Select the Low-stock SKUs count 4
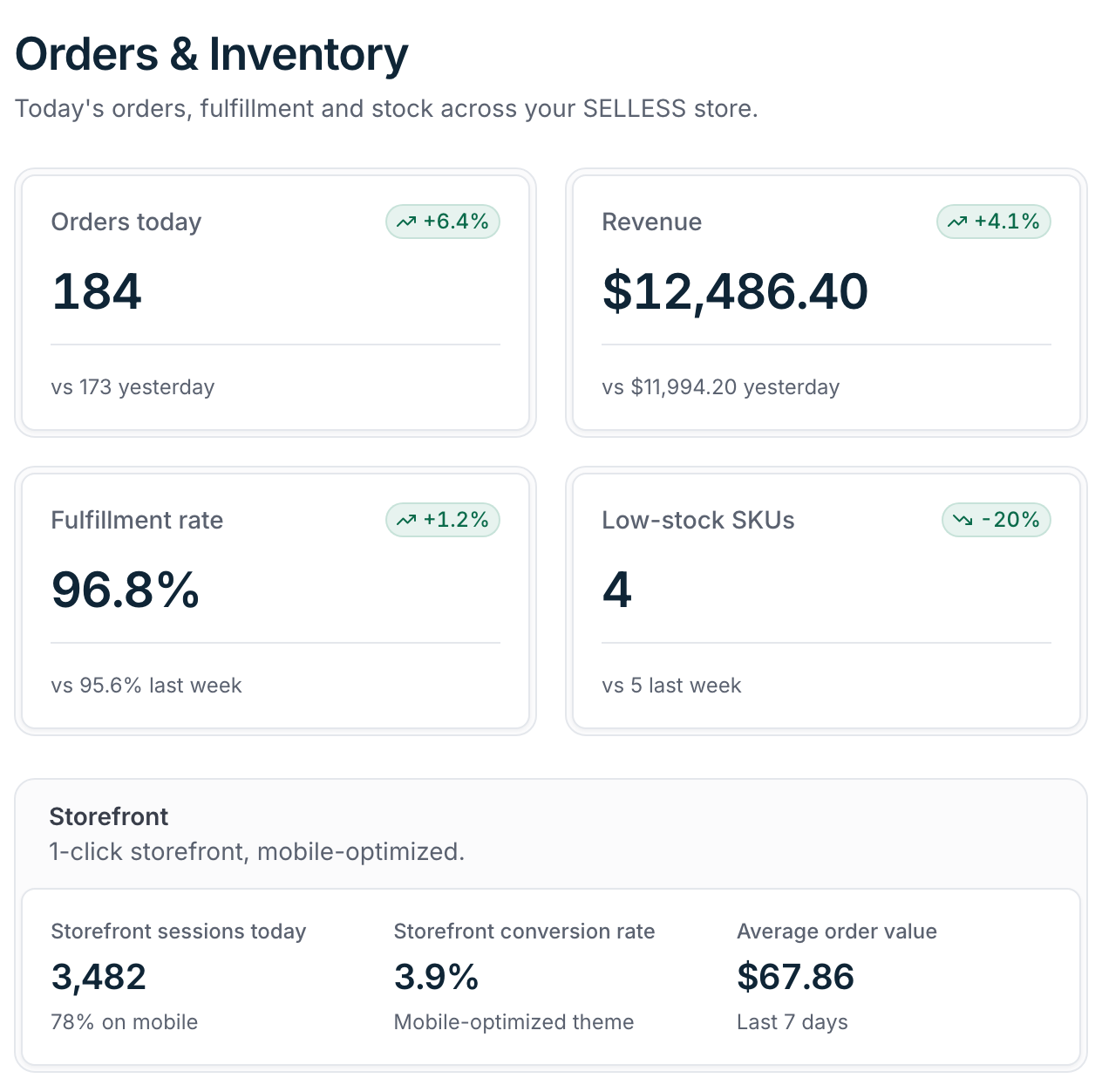1102x1092 pixels. click(x=617, y=590)
